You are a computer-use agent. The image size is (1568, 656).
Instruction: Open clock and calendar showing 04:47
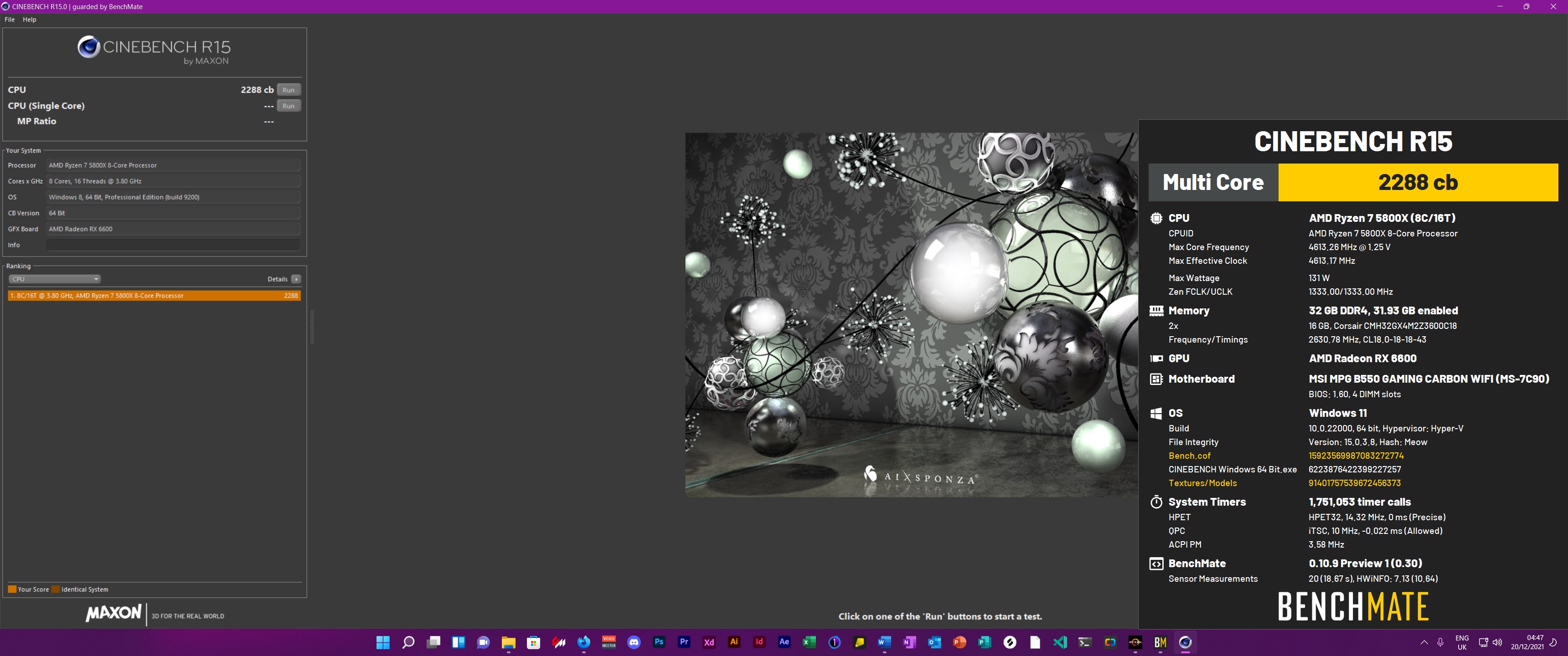click(x=1527, y=642)
